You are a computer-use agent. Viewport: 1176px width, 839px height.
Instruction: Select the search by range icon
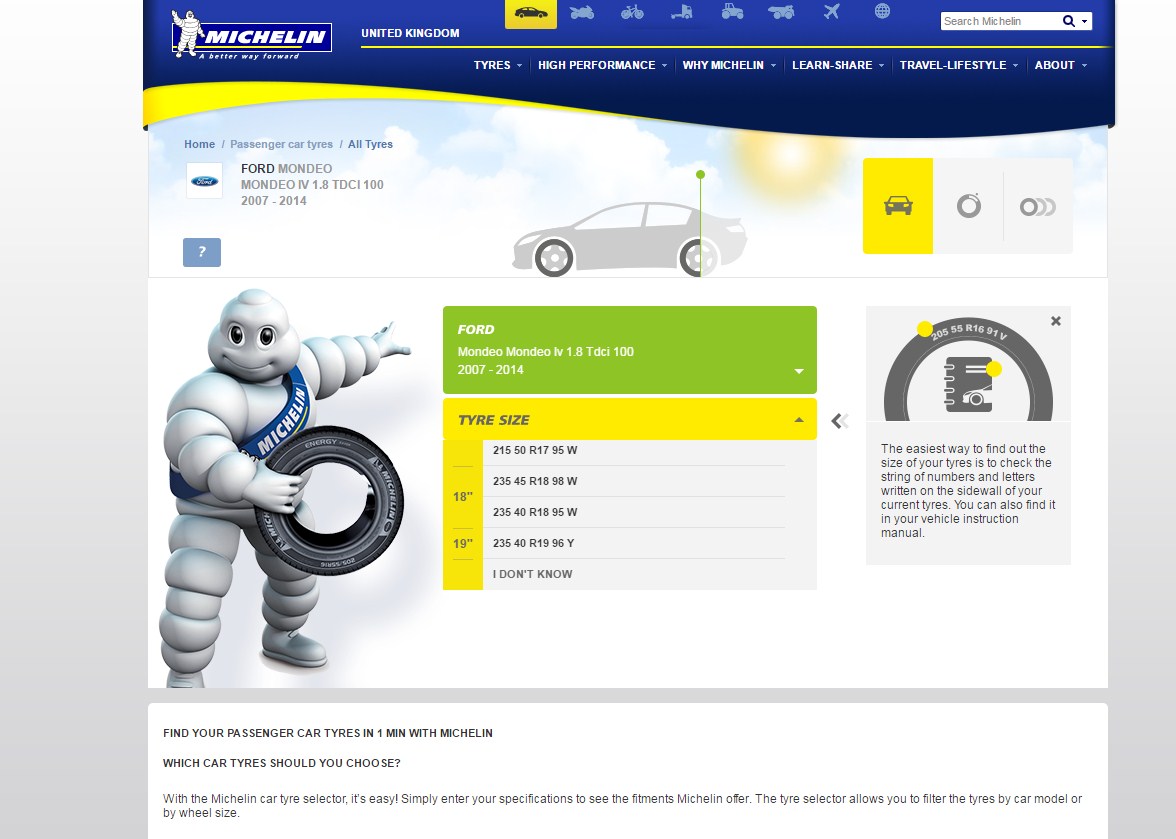[x=1037, y=206]
